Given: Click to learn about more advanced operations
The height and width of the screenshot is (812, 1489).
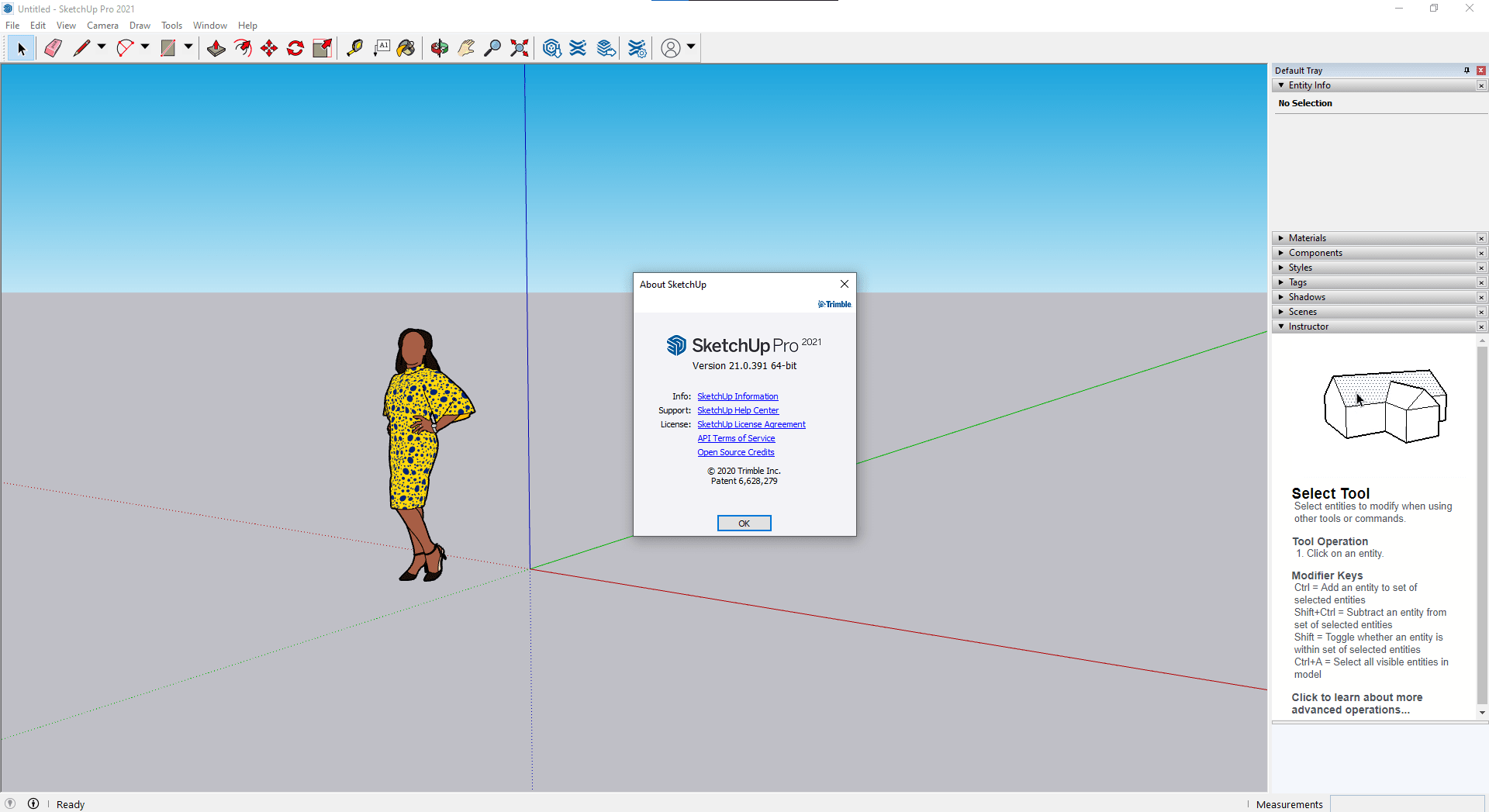Looking at the screenshot, I should coord(1356,703).
